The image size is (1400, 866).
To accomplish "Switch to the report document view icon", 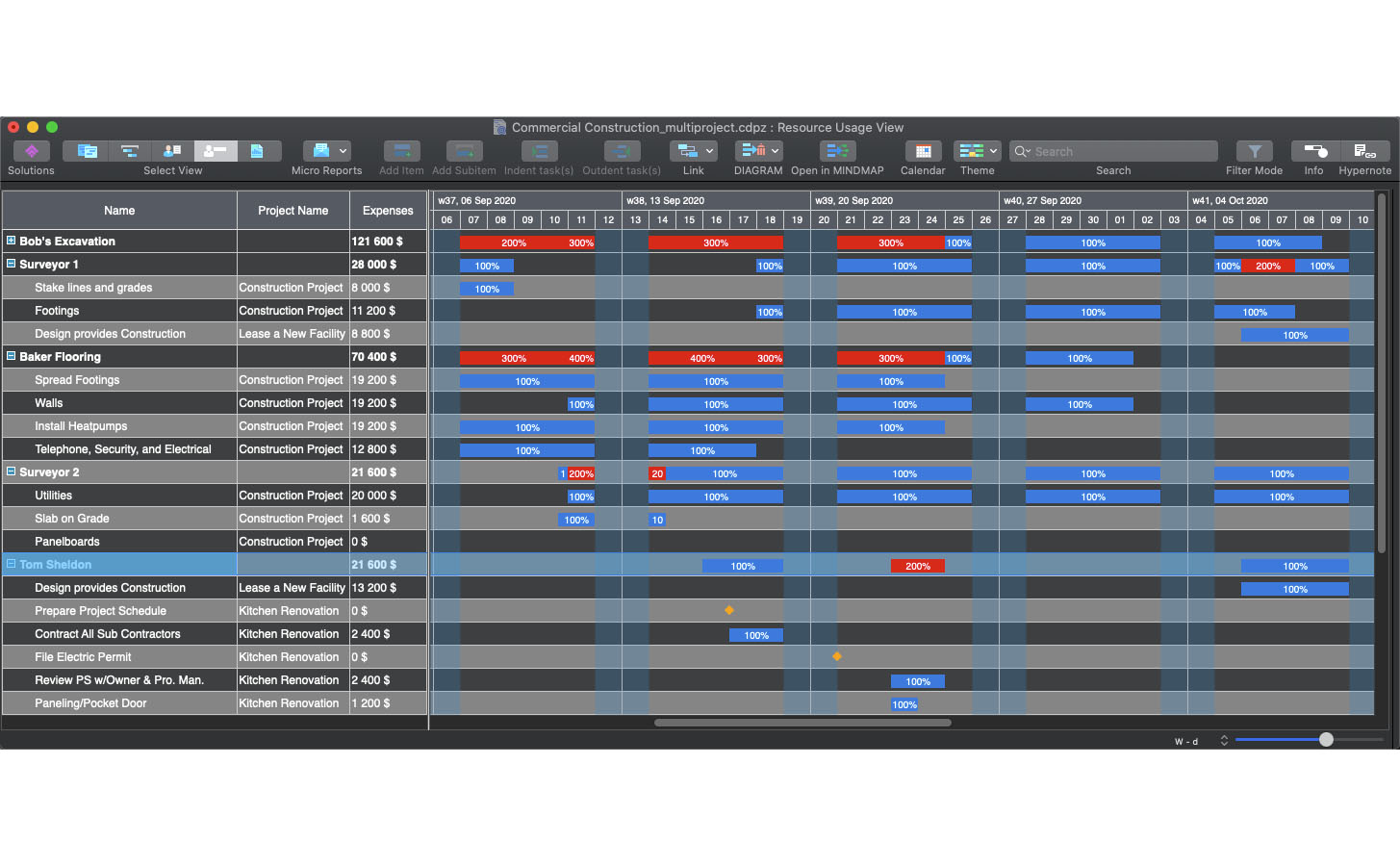I will click(258, 151).
